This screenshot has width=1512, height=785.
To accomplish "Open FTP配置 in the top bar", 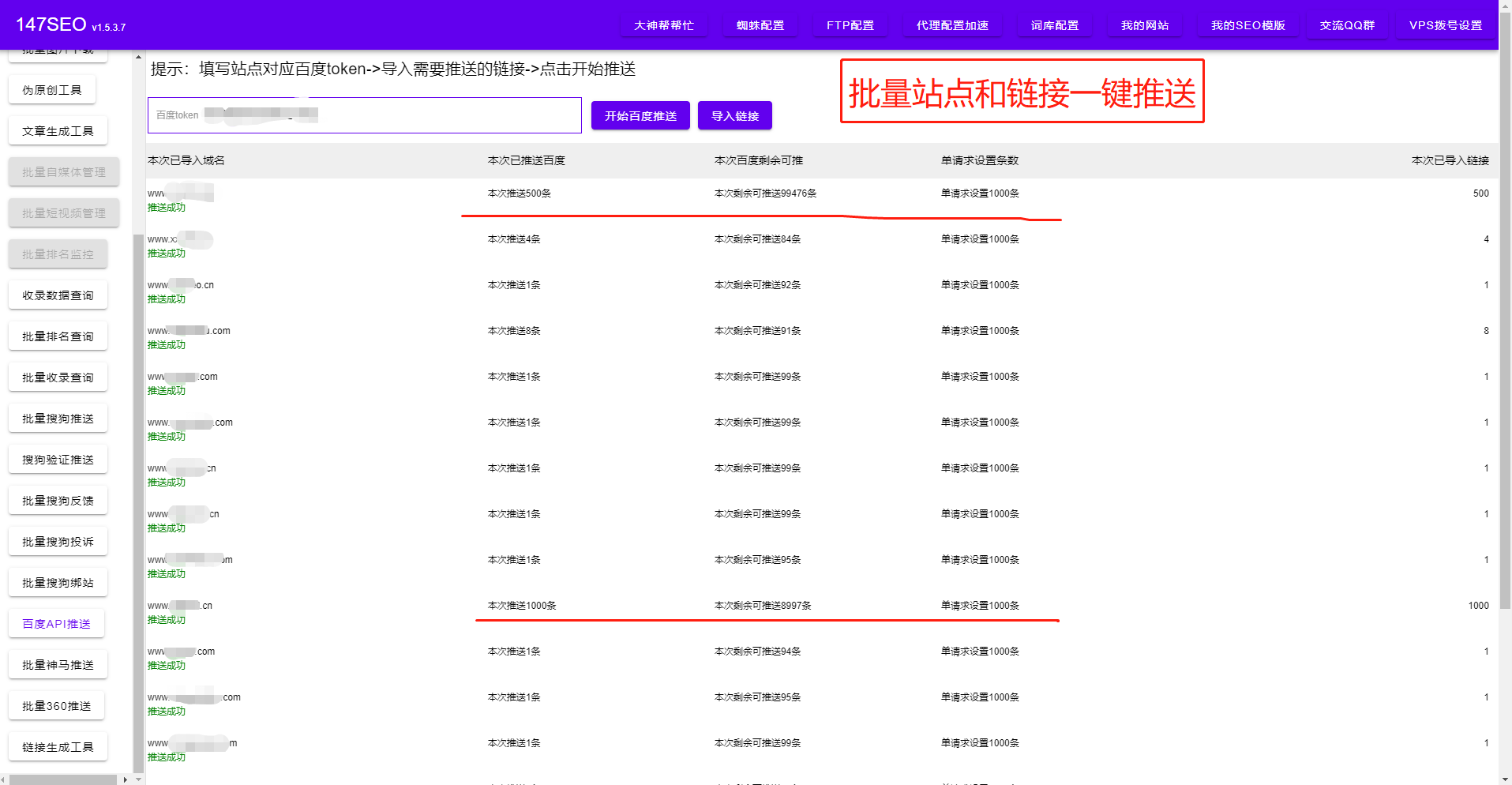I will coord(850,25).
